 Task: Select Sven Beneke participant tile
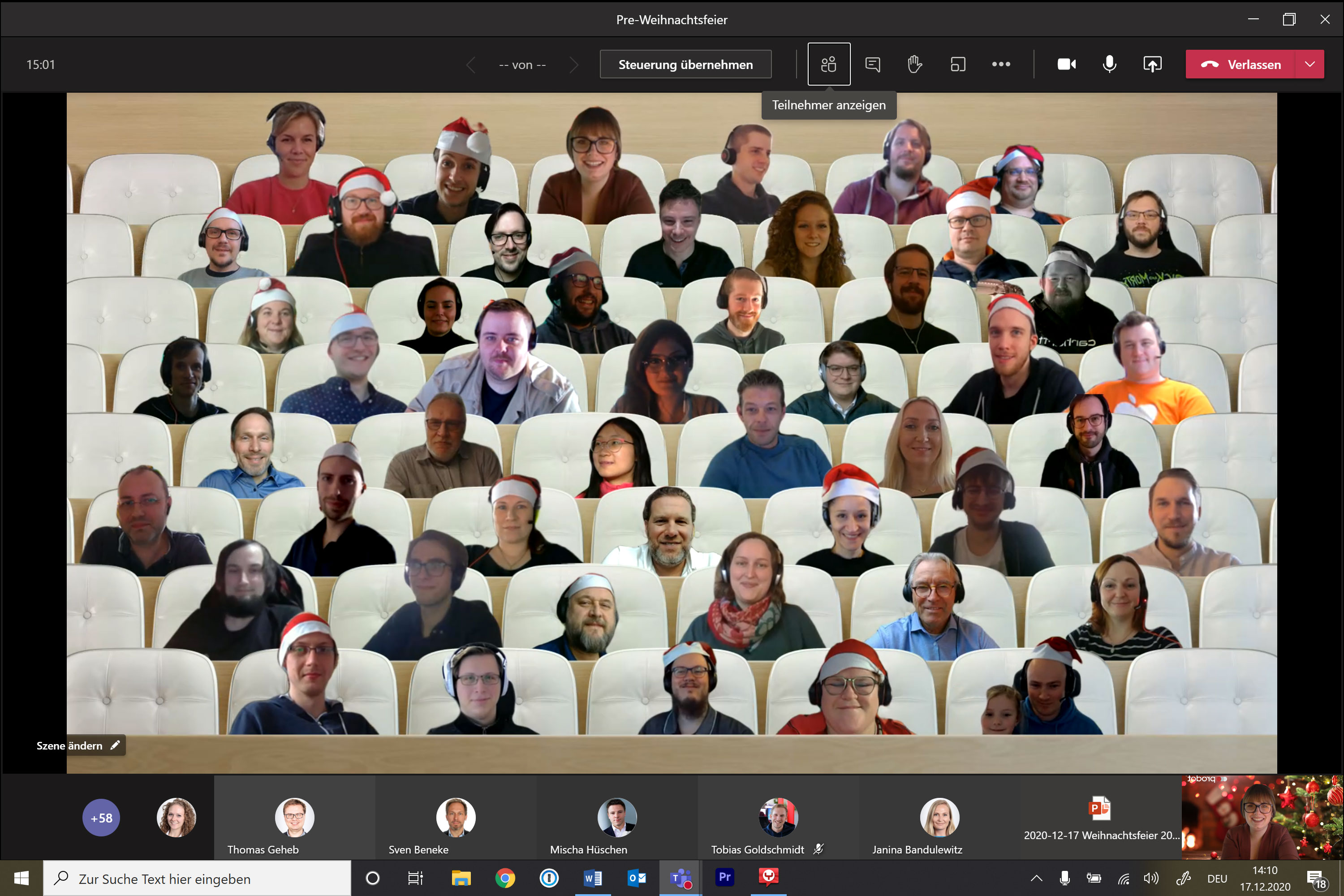tap(456, 817)
